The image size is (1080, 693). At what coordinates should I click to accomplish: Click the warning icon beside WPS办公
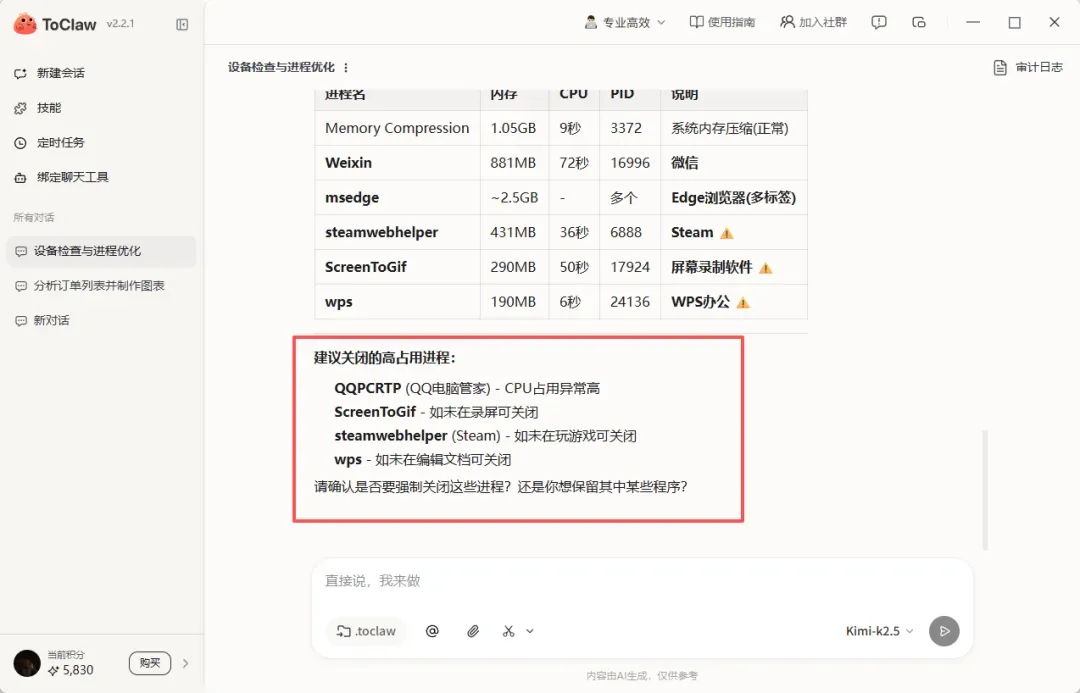point(742,302)
